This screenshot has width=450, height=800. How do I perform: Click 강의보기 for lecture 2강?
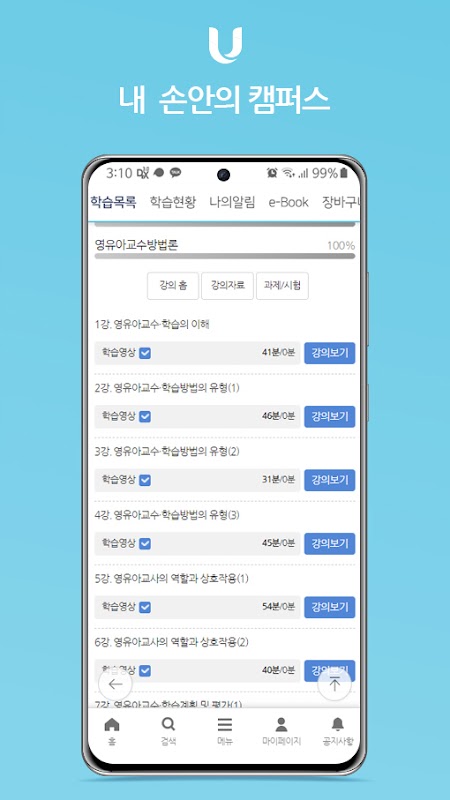tap(330, 417)
